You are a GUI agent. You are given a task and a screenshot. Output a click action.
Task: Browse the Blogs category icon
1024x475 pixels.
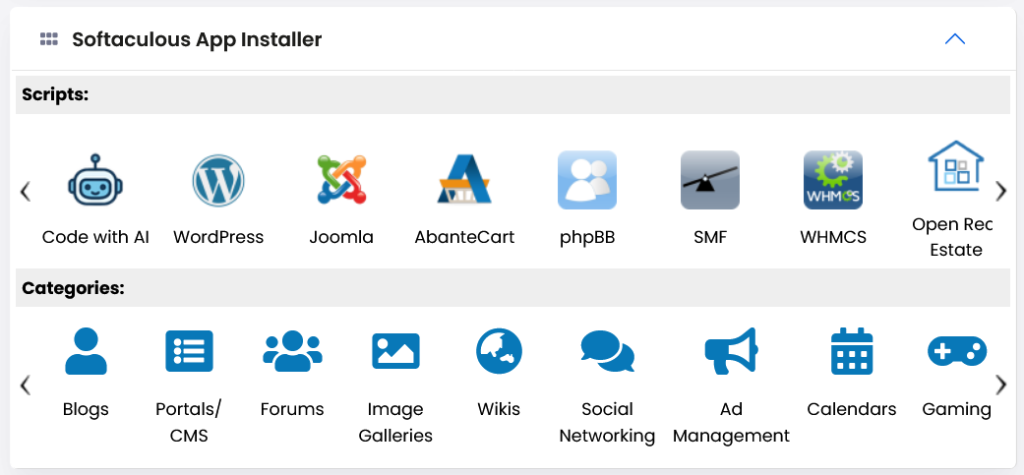coord(86,352)
